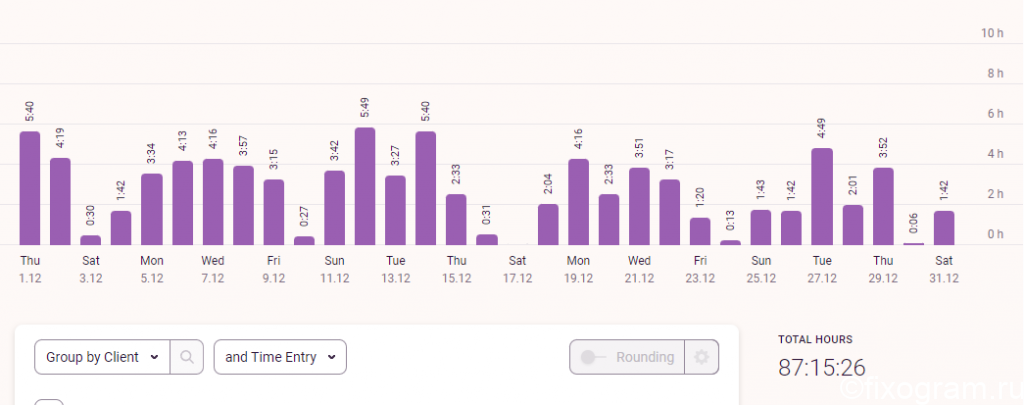Click the Total Hours value 87:15:26

coord(822,367)
